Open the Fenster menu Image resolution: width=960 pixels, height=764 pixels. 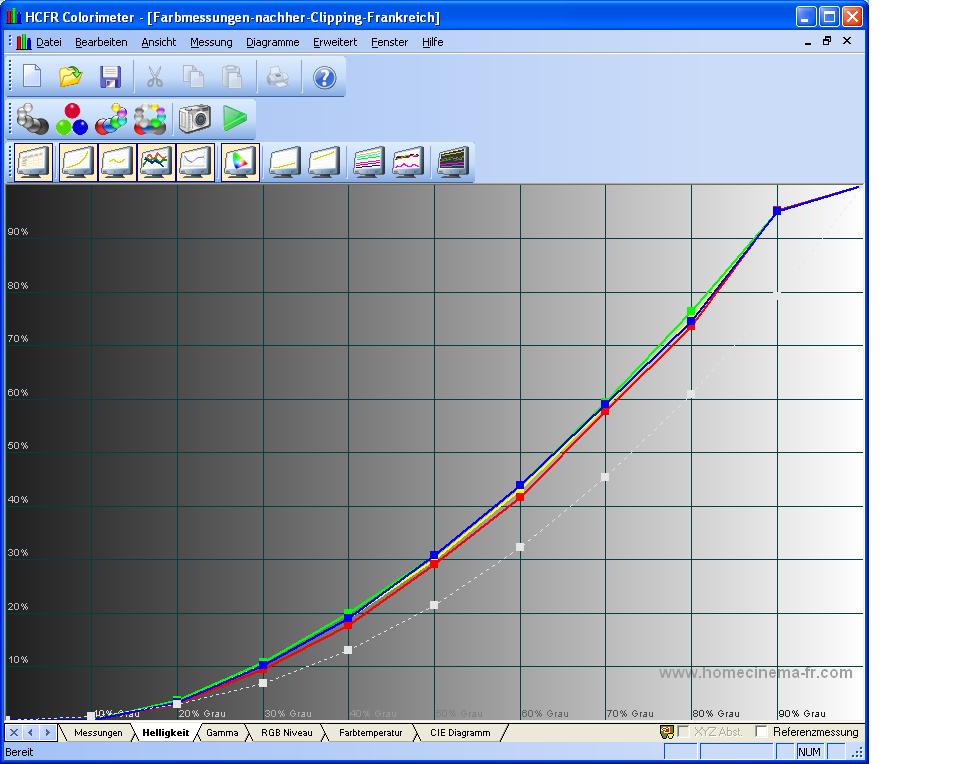[389, 42]
